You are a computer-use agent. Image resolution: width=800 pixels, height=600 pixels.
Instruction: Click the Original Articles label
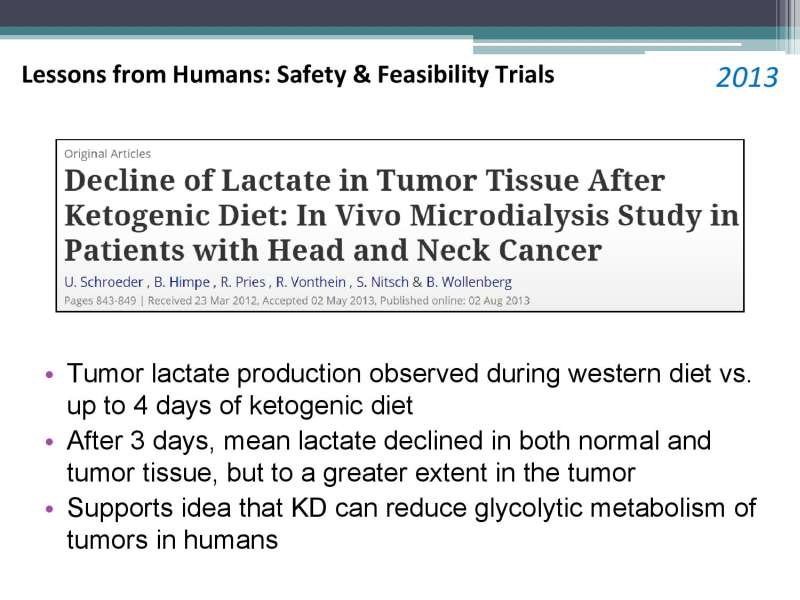108,154
